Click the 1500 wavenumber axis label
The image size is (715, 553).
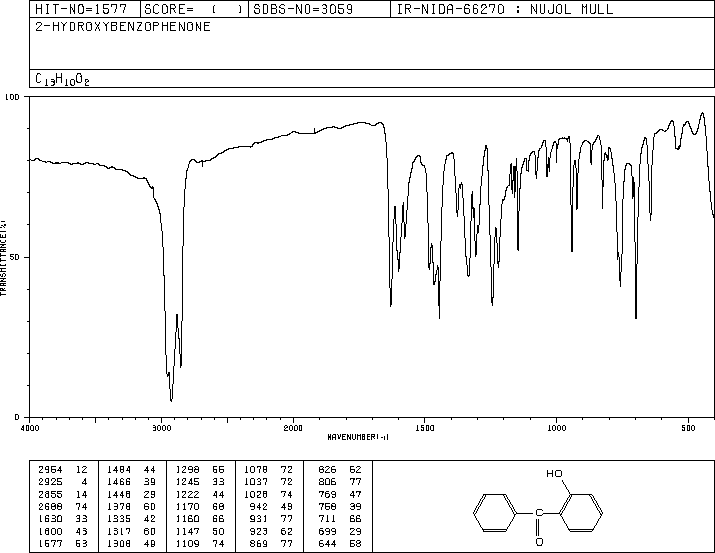tap(425, 428)
